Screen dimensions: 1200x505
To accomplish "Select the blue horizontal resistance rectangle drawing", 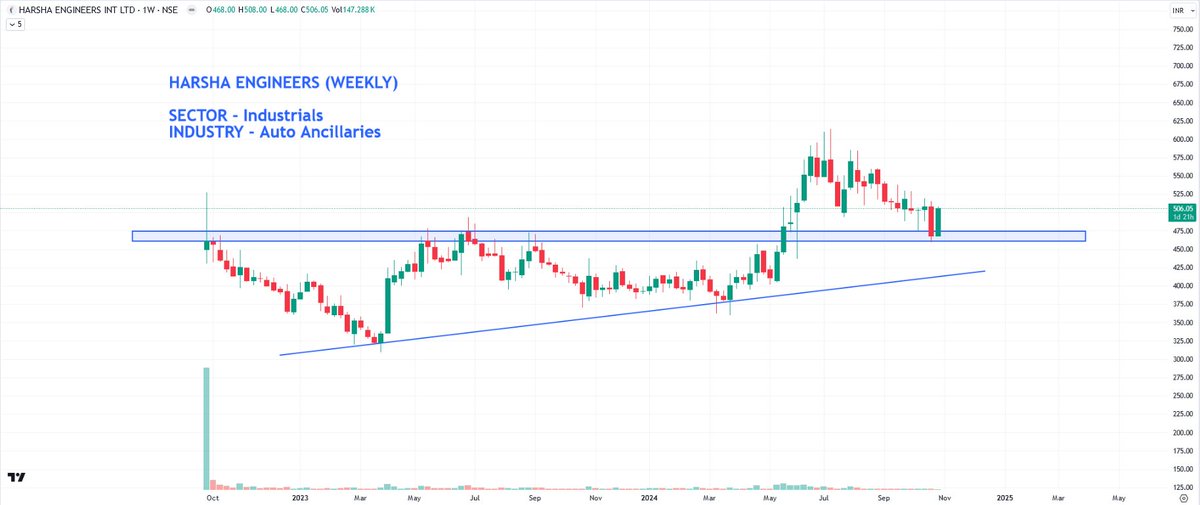I will click(608, 236).
